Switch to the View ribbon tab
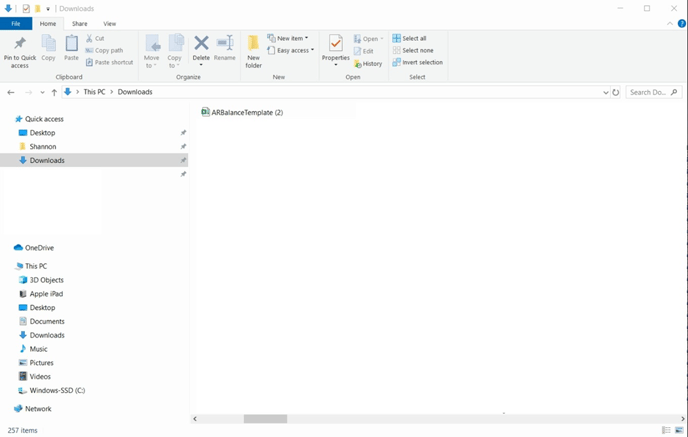The width and height of the screenshot is (688, 437). tap(110, 23)
